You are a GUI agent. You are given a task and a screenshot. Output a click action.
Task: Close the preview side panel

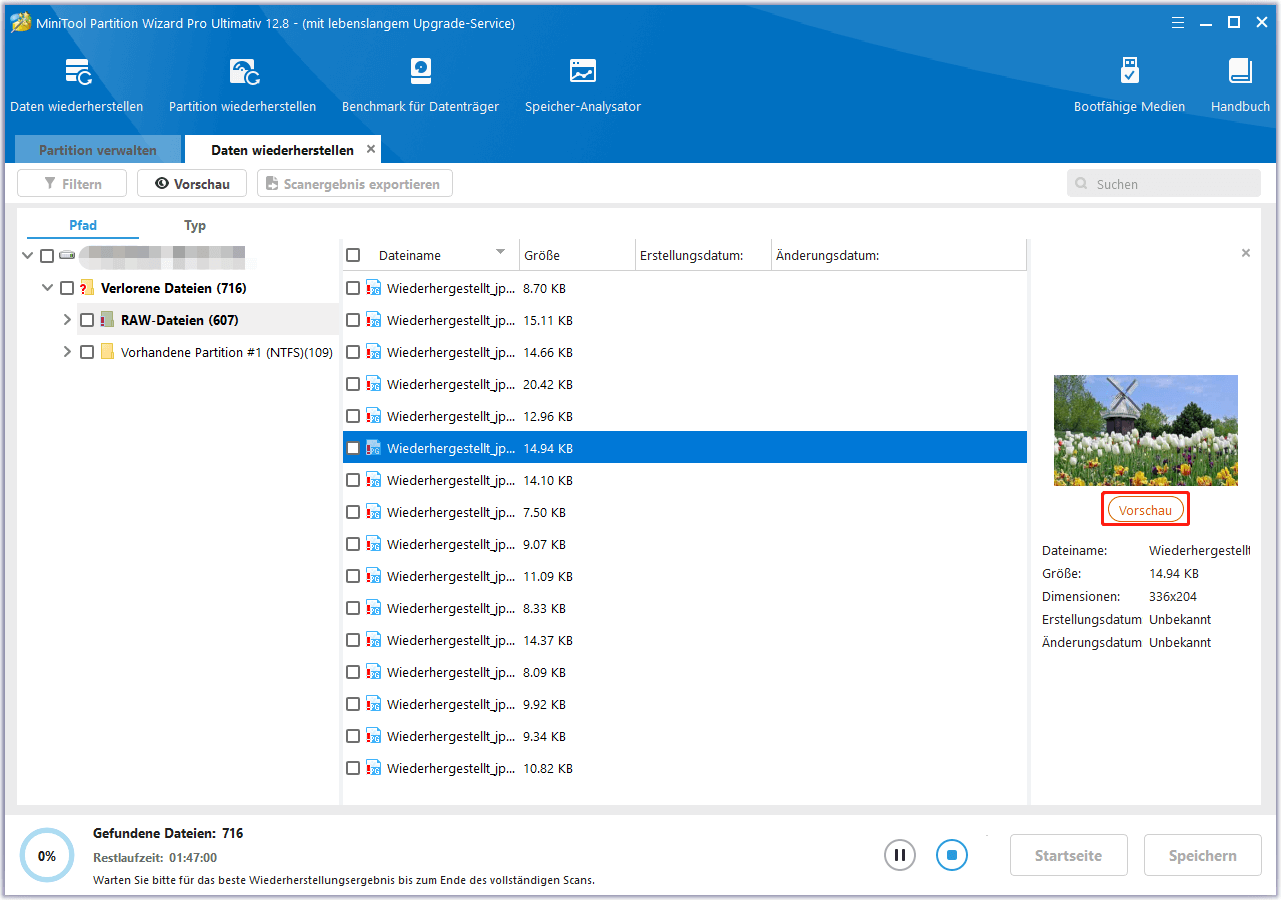1246,253
